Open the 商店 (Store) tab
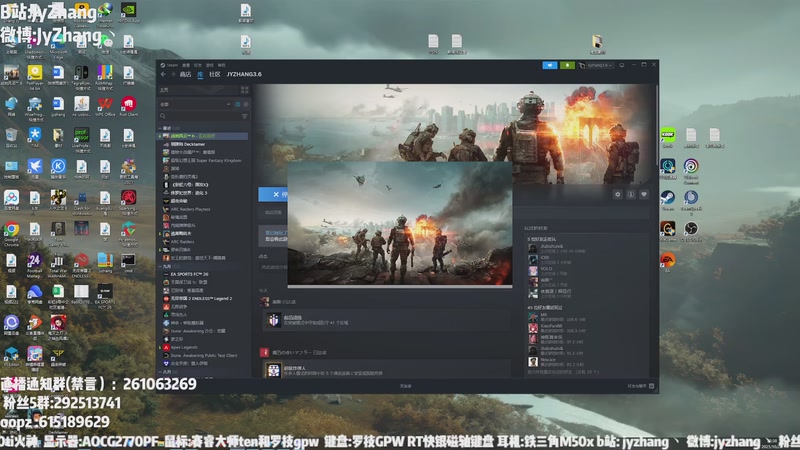This screenshot has width=800, height=450. click(186, 74)
